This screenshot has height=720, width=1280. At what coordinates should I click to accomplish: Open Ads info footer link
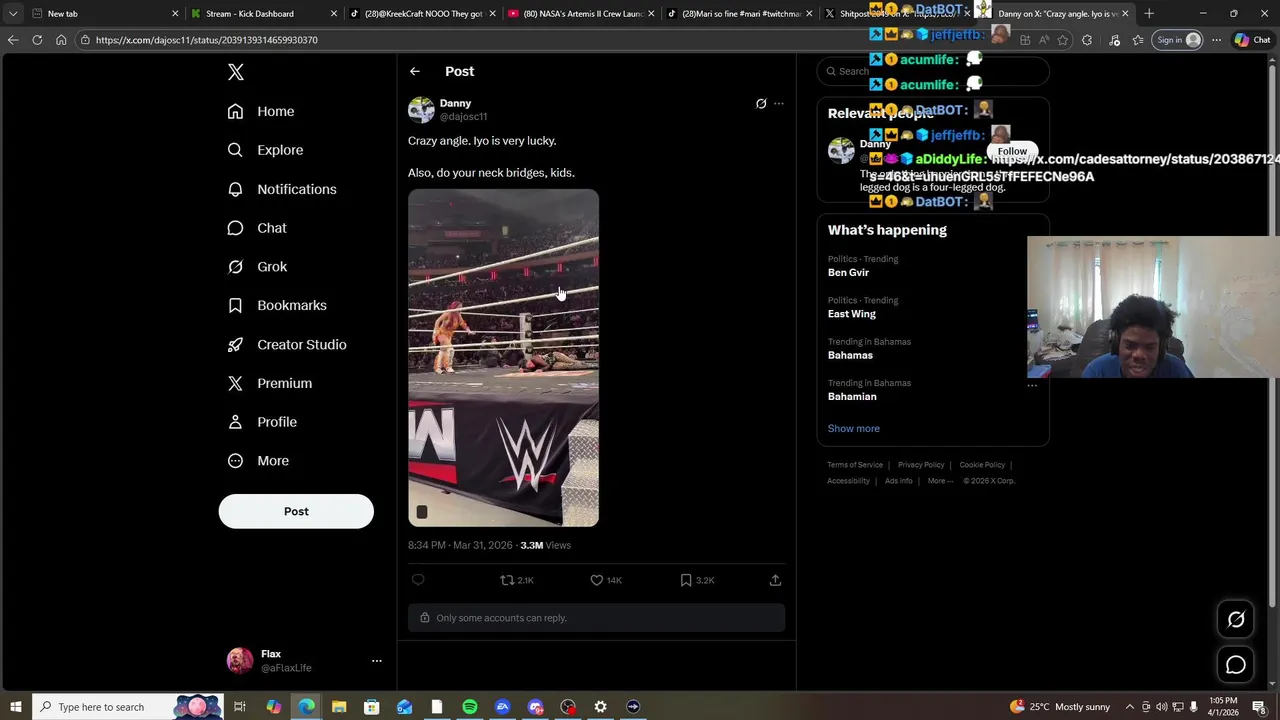[x=898, y=481]
